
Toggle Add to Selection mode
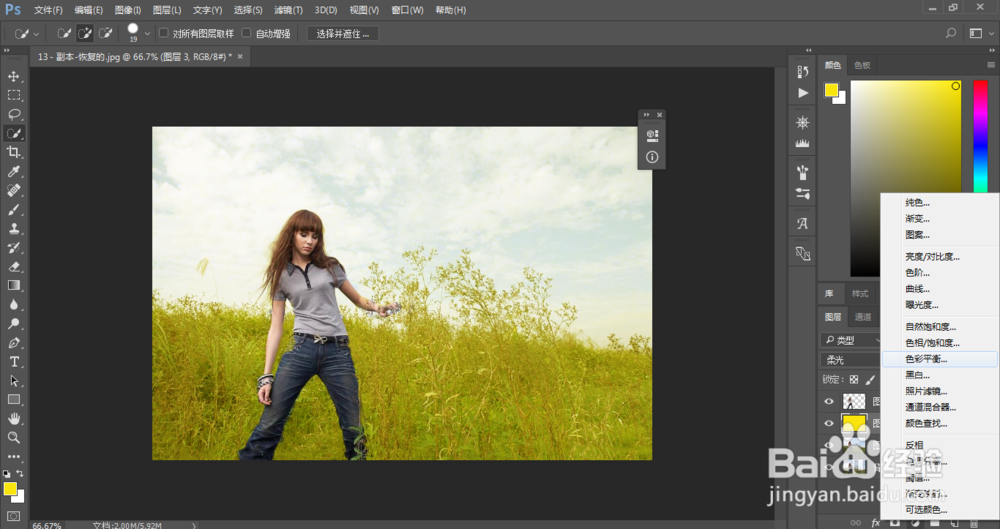pyautogui.click(x=85, y=33)
